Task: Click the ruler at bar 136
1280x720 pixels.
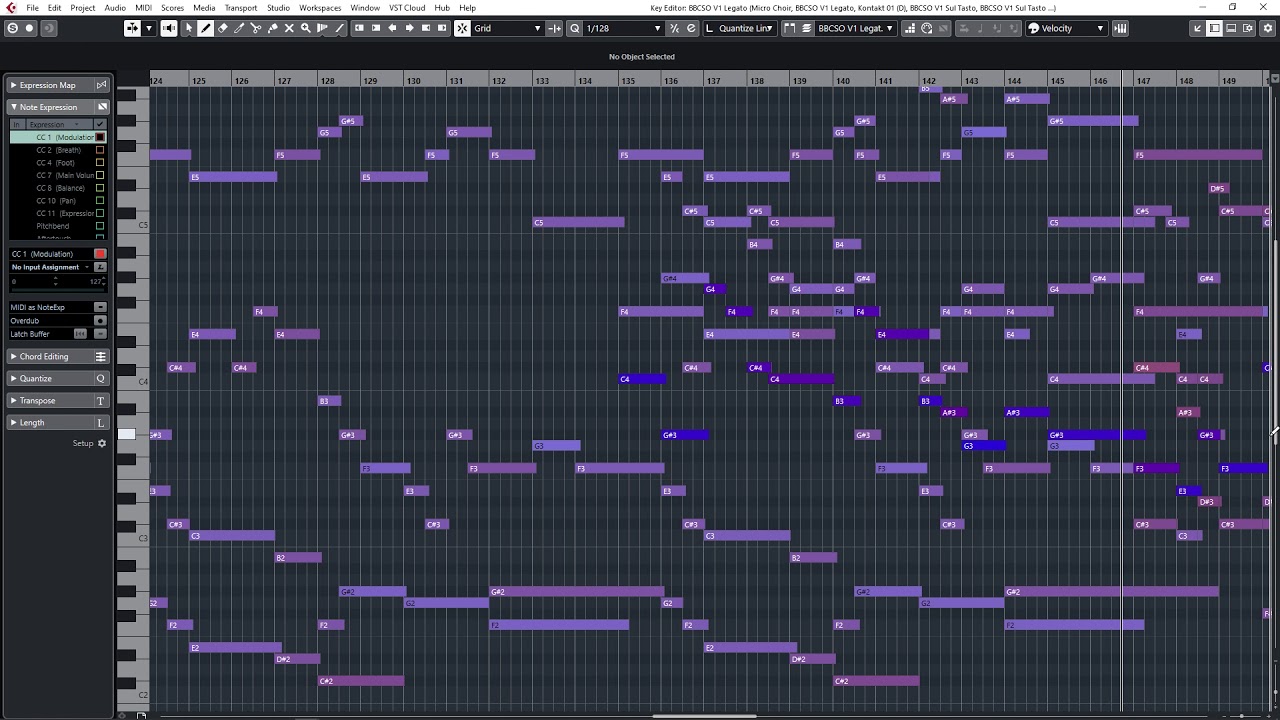Action: (x=671, y=80)
